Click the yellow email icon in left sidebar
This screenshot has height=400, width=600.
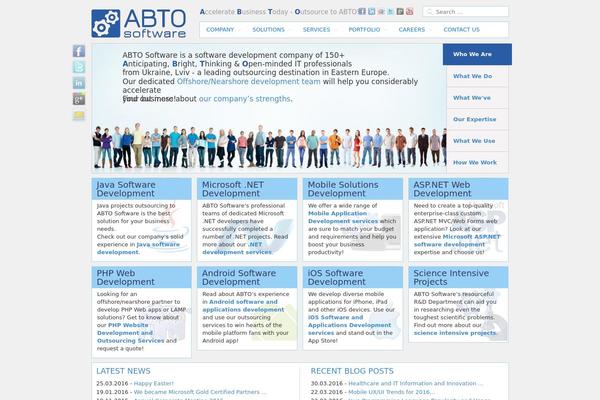79,115
